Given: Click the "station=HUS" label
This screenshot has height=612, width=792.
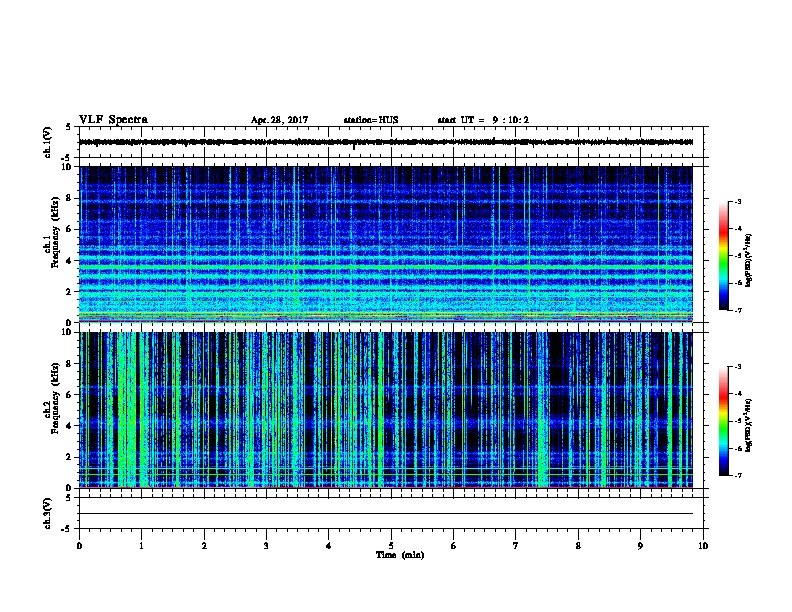Looking at the screenshot, I should 371,120.
